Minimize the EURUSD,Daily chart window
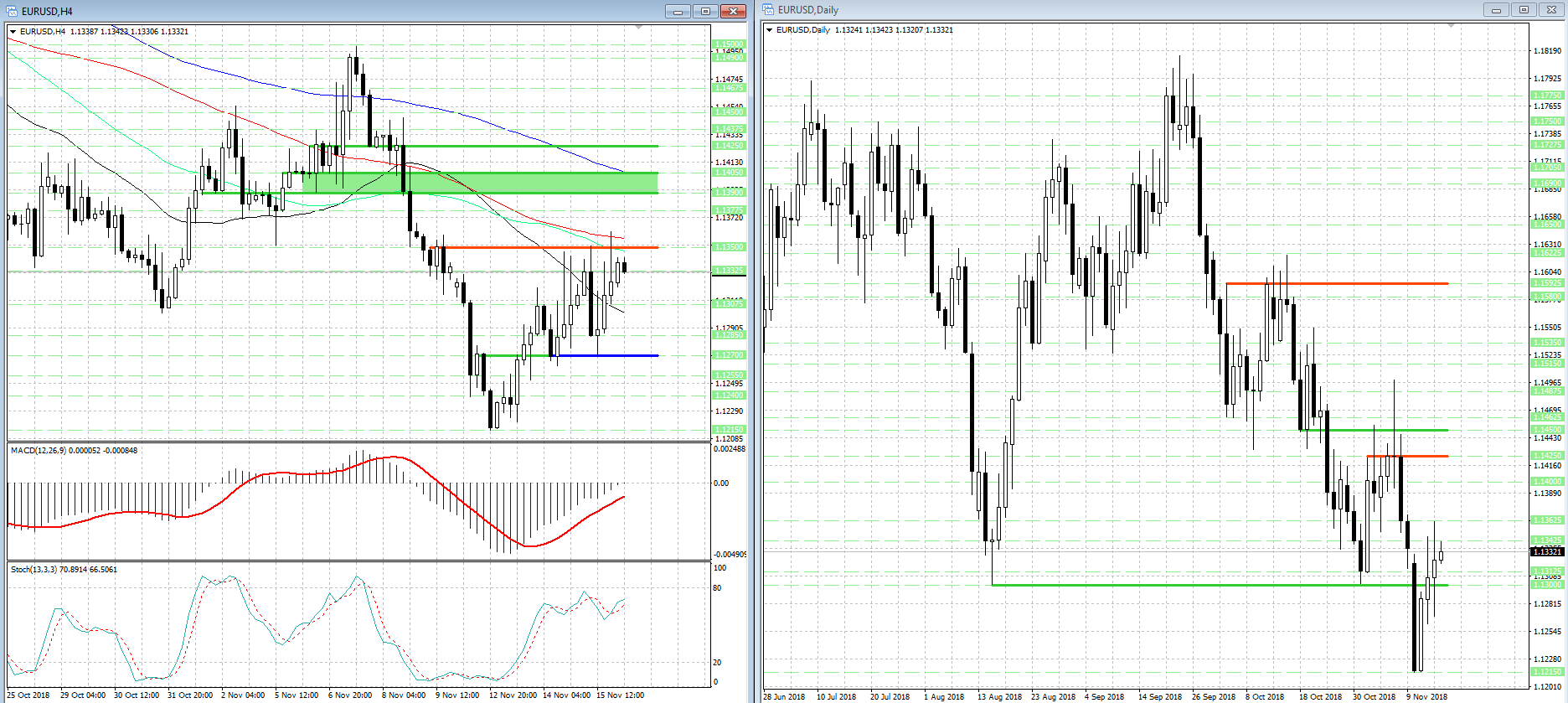 [x=1496, y=9]
